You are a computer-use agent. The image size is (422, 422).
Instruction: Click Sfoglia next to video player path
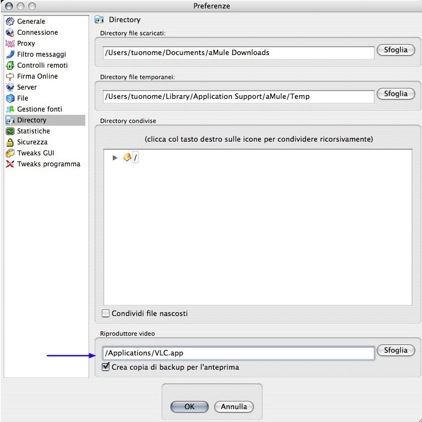[x=396, y=350]
